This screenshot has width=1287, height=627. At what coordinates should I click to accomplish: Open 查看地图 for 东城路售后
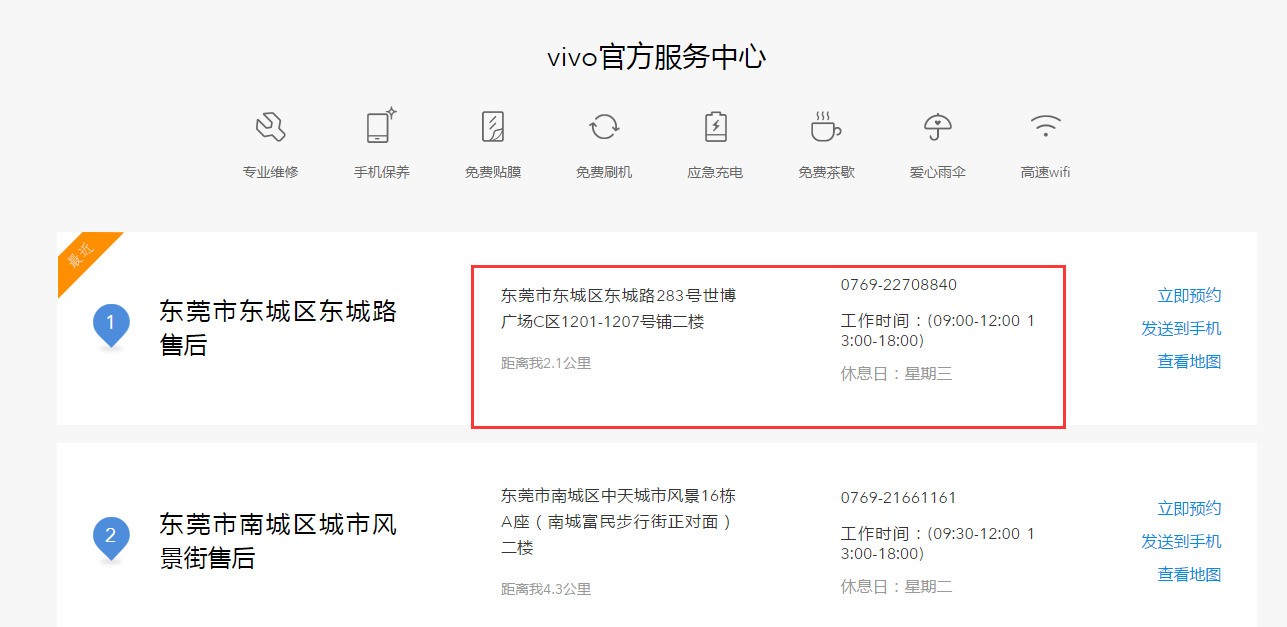pyautogui.click(x=1189, y=361)
